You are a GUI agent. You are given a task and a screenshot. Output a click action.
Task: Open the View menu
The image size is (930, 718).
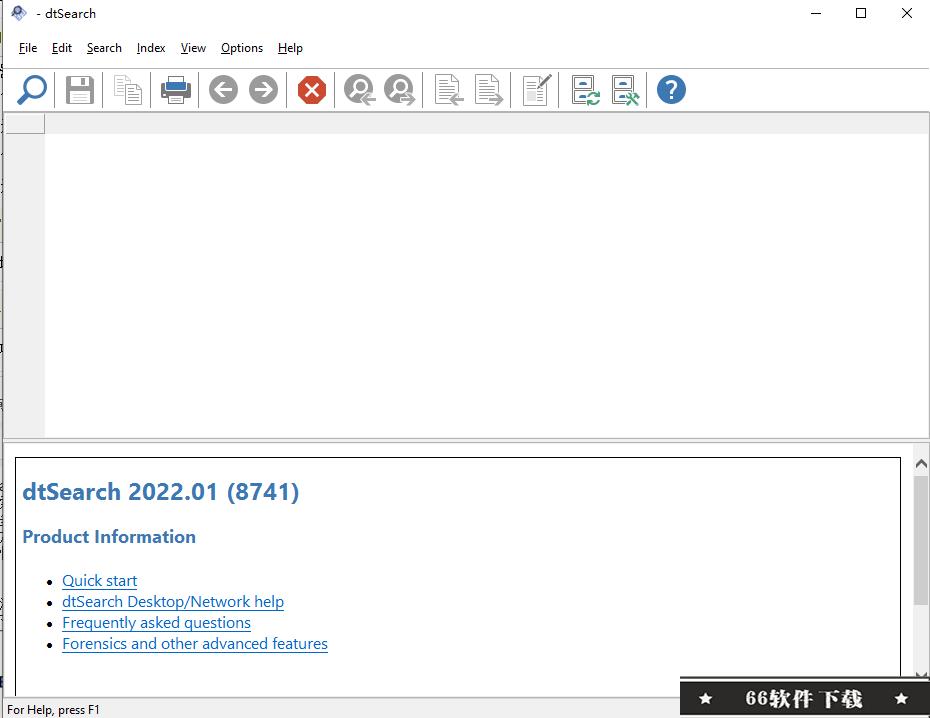pos(193,48)
